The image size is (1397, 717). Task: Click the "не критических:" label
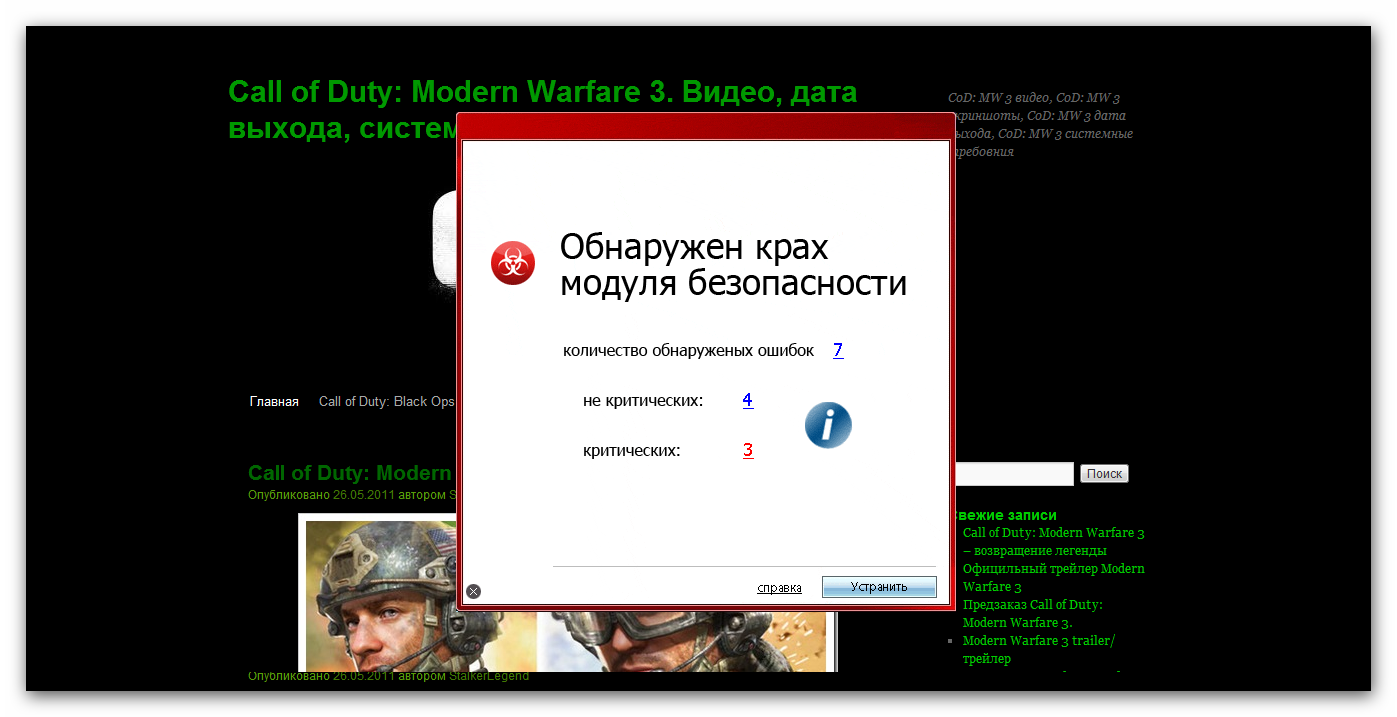[x=643, y=401]
